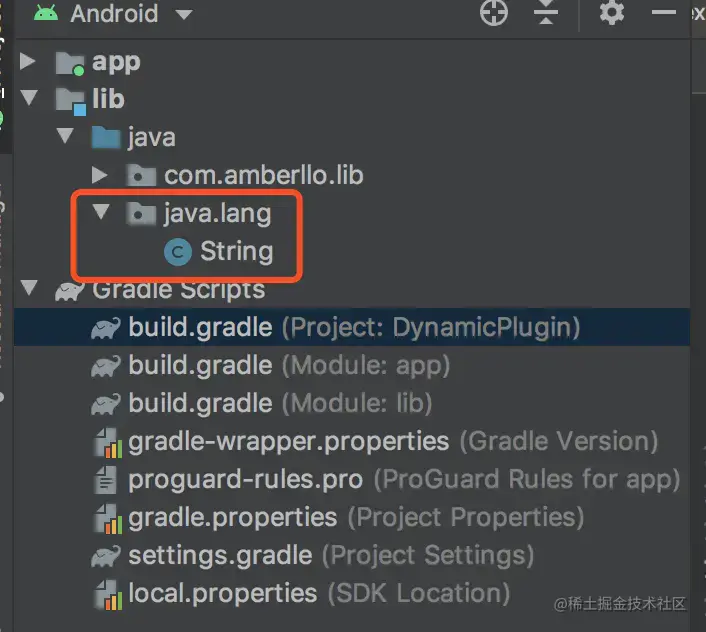Open settings.gradle file name
The height and width of the screenshot is (632, 706).
coord(220,555)
